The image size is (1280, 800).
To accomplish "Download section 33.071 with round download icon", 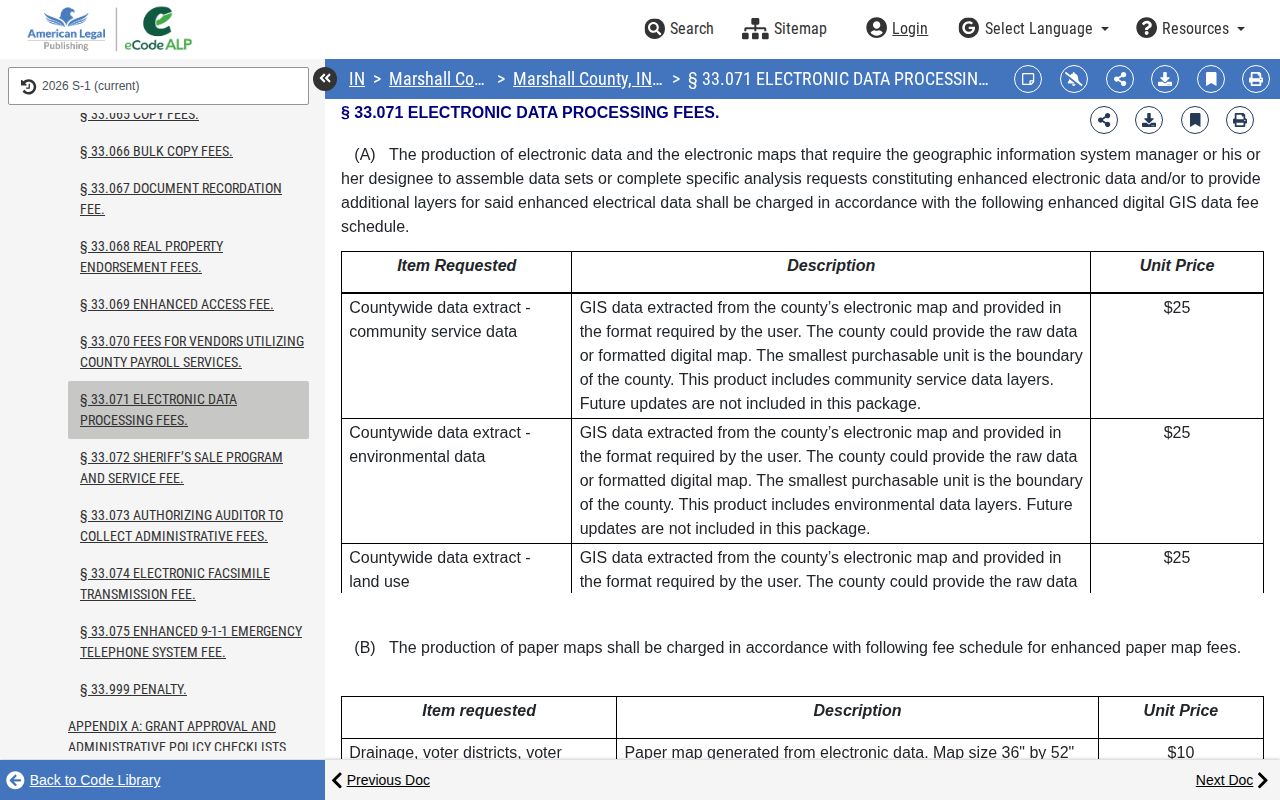I will [x=1149, y=120].
